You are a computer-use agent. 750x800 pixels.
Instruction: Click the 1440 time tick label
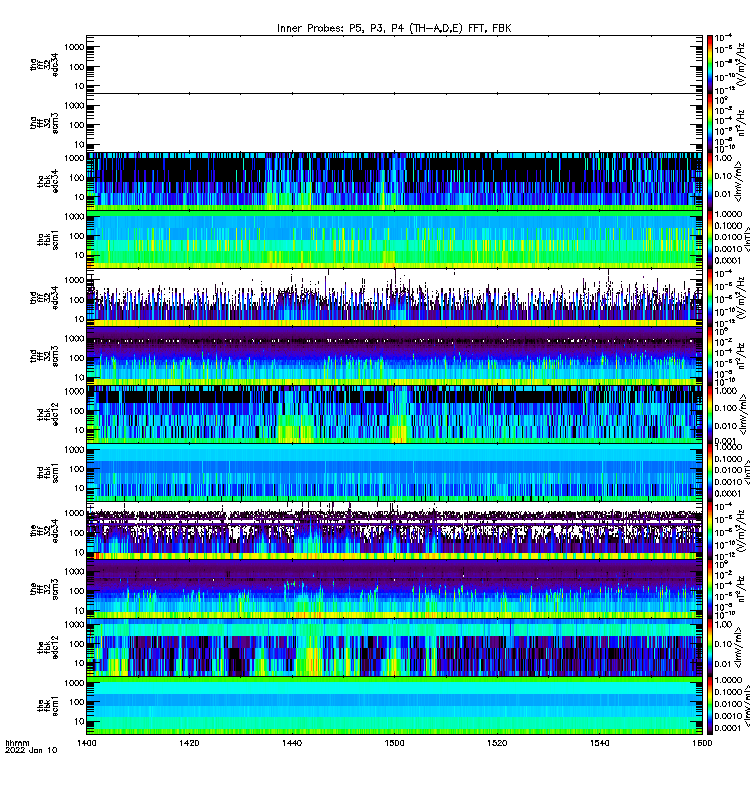click(292, 743)
